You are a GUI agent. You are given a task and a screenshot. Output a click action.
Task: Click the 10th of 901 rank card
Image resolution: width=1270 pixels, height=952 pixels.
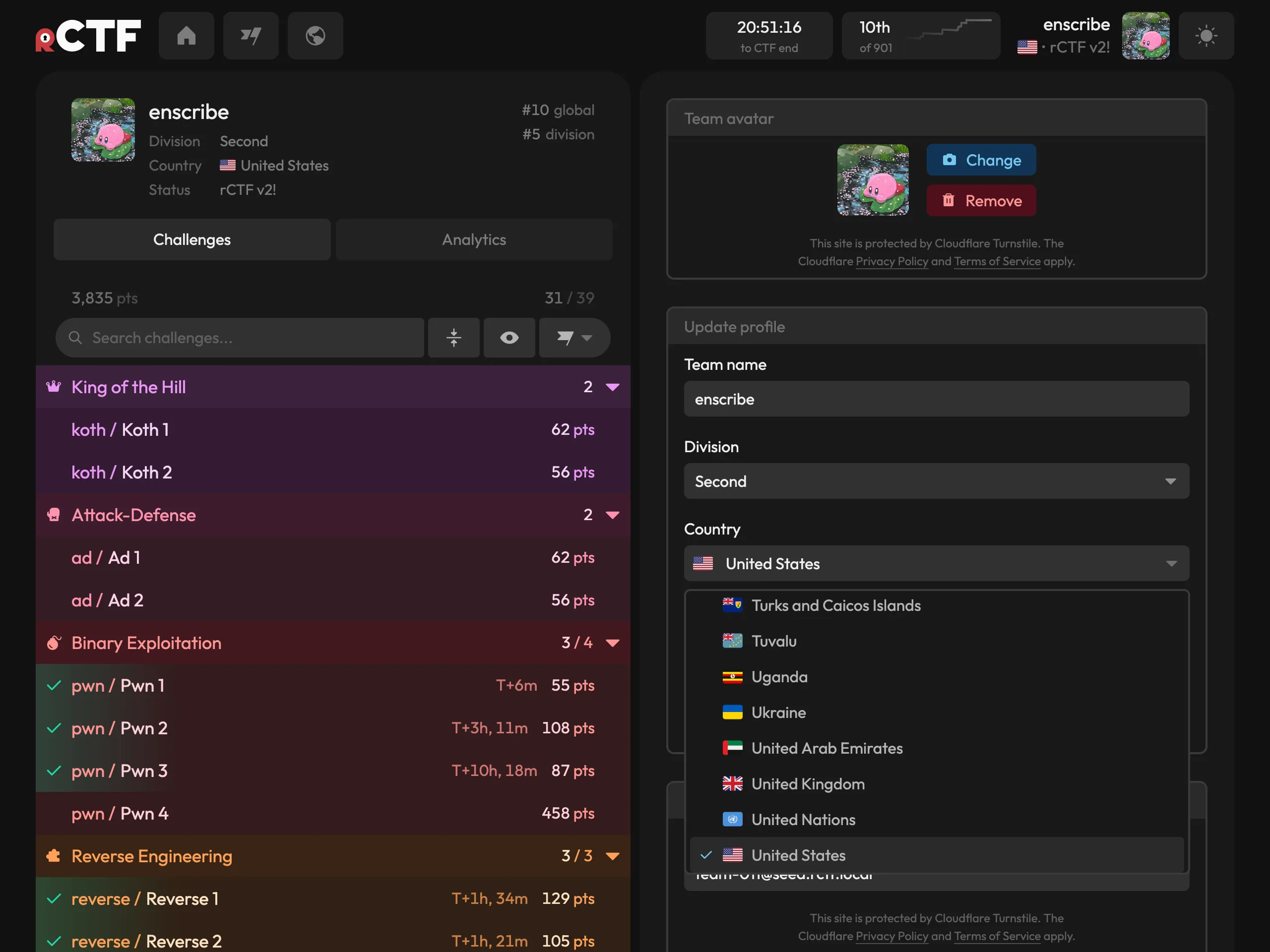coord(921,36)
